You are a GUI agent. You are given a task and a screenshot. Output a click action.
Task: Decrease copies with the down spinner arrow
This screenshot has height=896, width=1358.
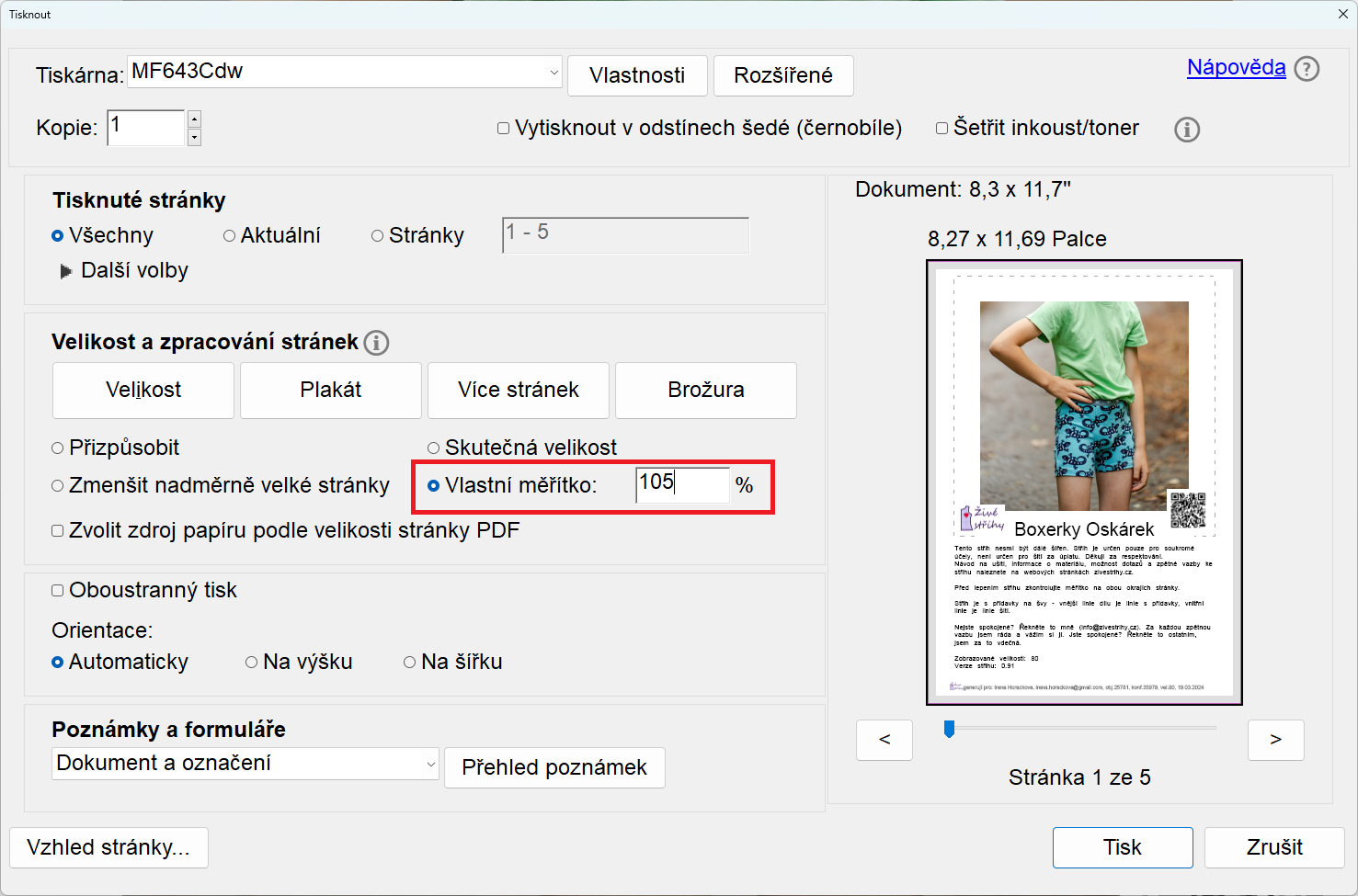pos(194,137)
